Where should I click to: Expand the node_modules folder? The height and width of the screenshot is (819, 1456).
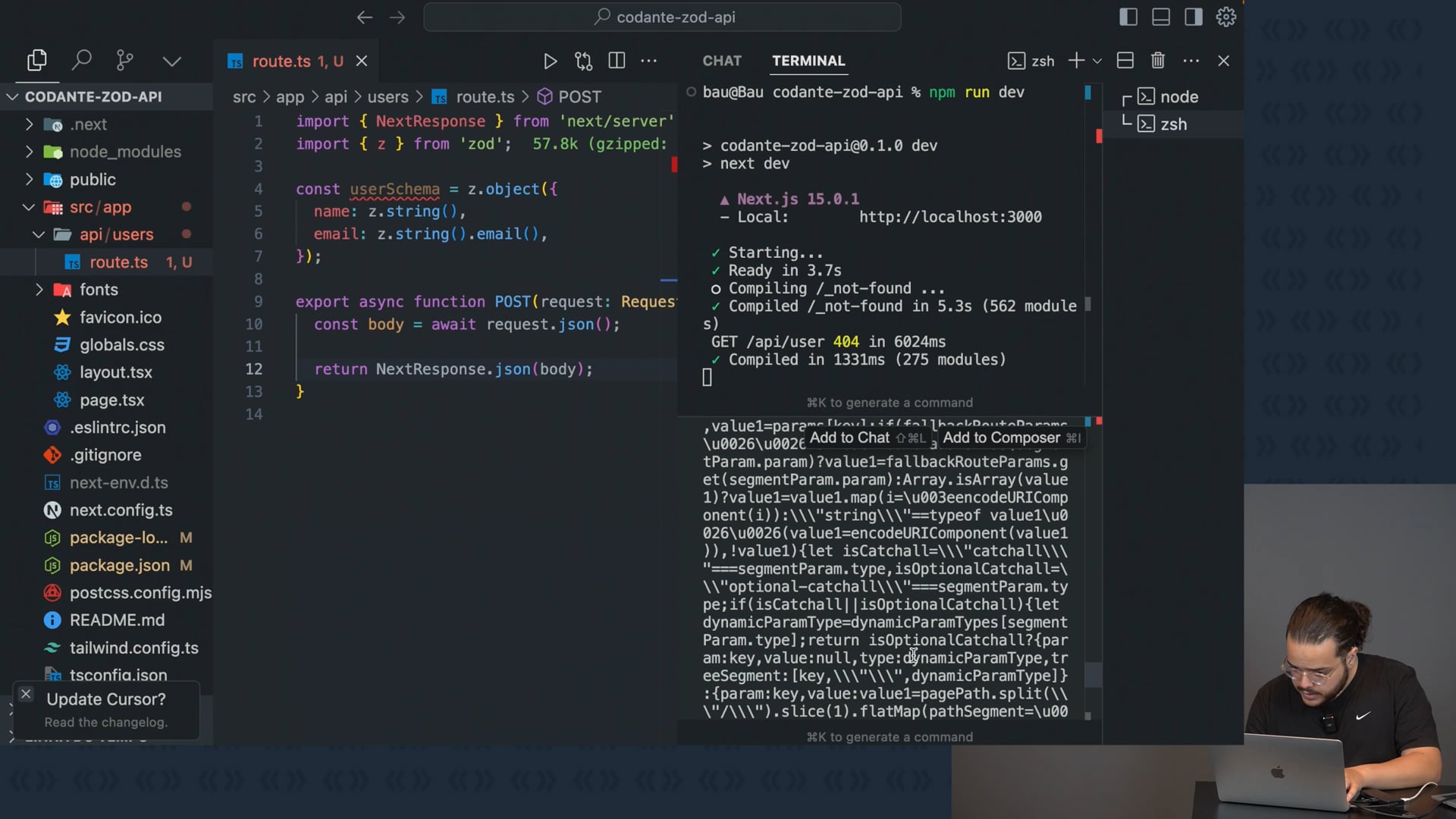124,152
